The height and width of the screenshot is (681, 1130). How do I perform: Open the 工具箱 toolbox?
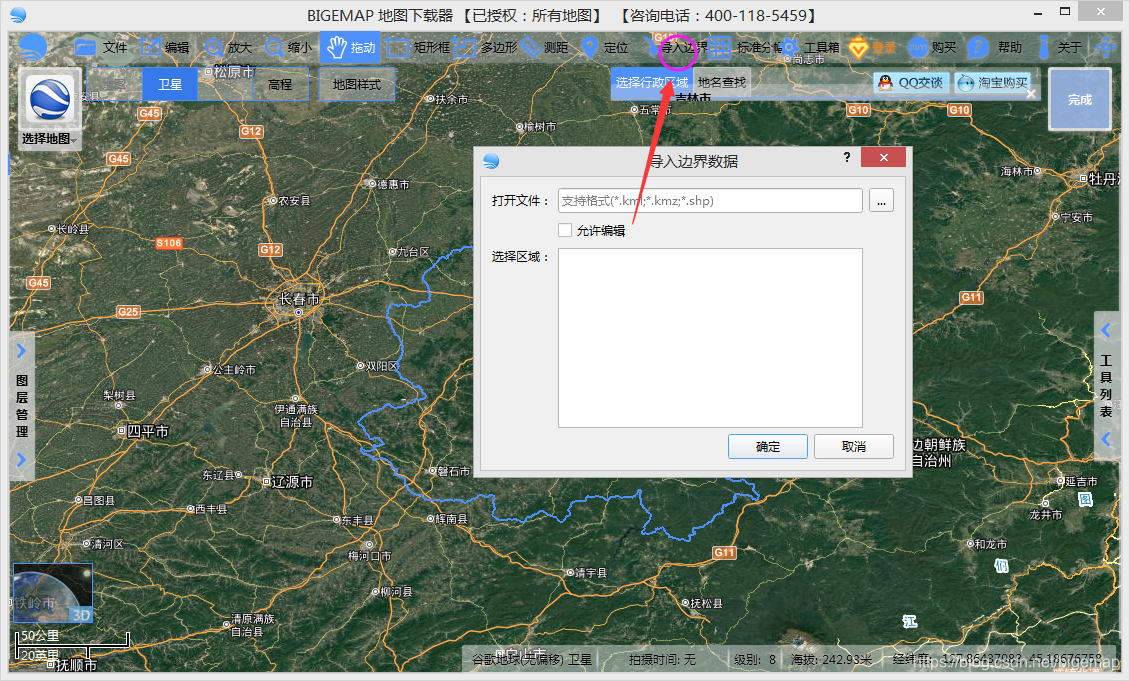tap(811, 48)
